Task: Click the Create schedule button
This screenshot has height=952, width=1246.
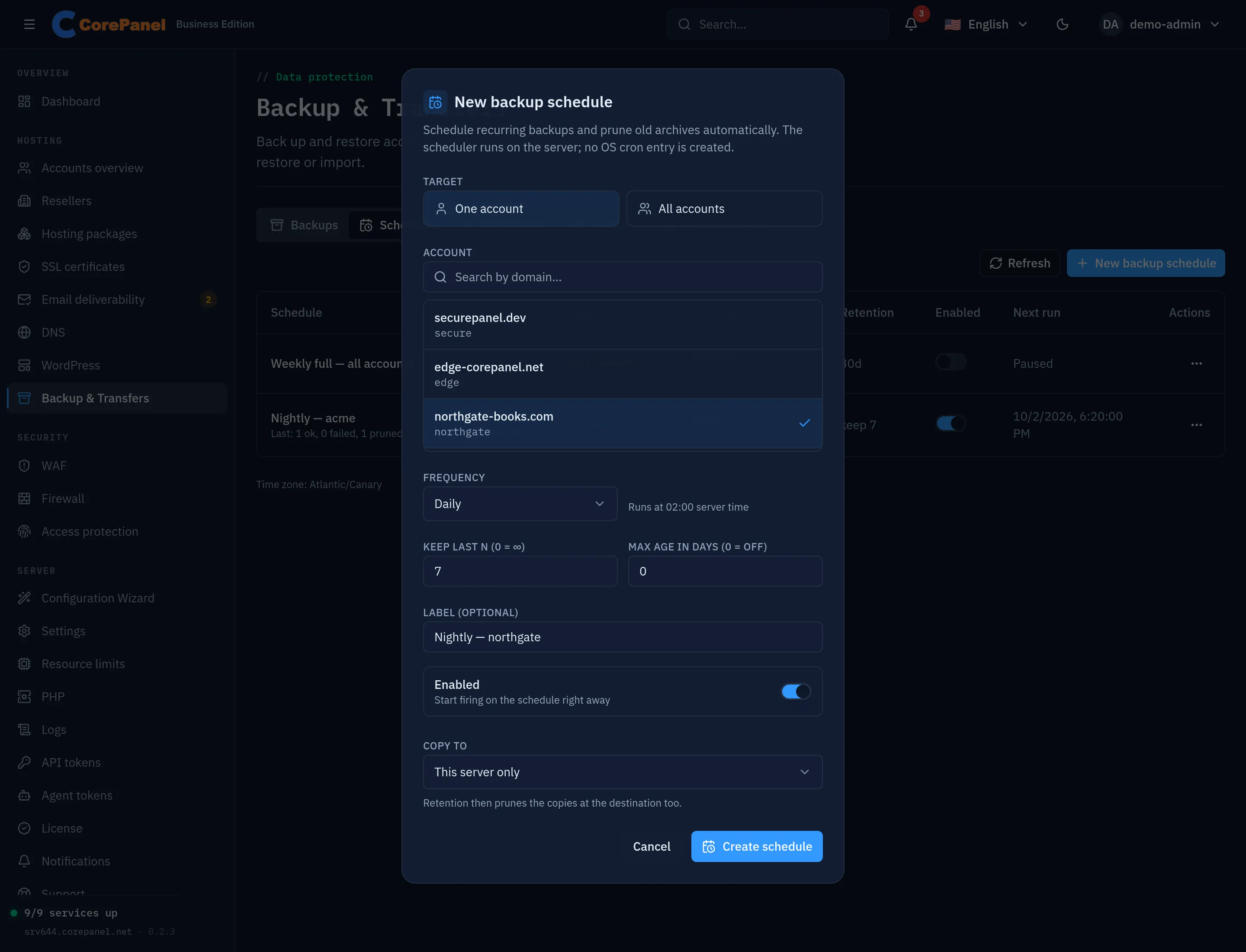Action: 756,846
